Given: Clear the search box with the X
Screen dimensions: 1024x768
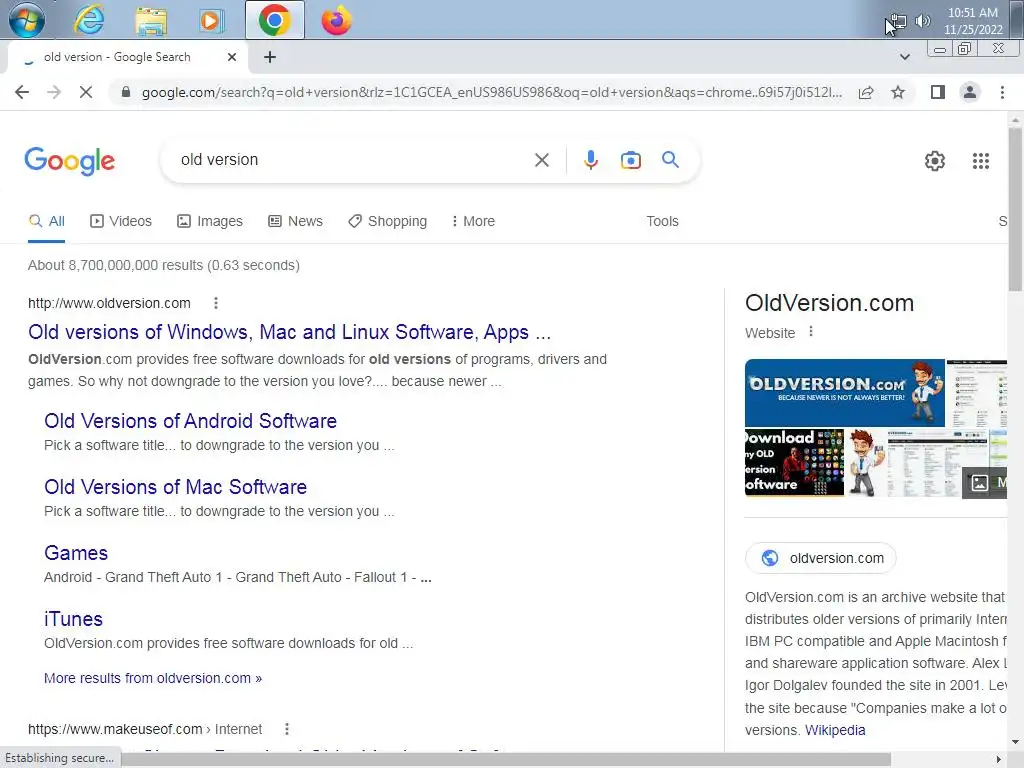Looking at the screenshot, I should 541,160.
